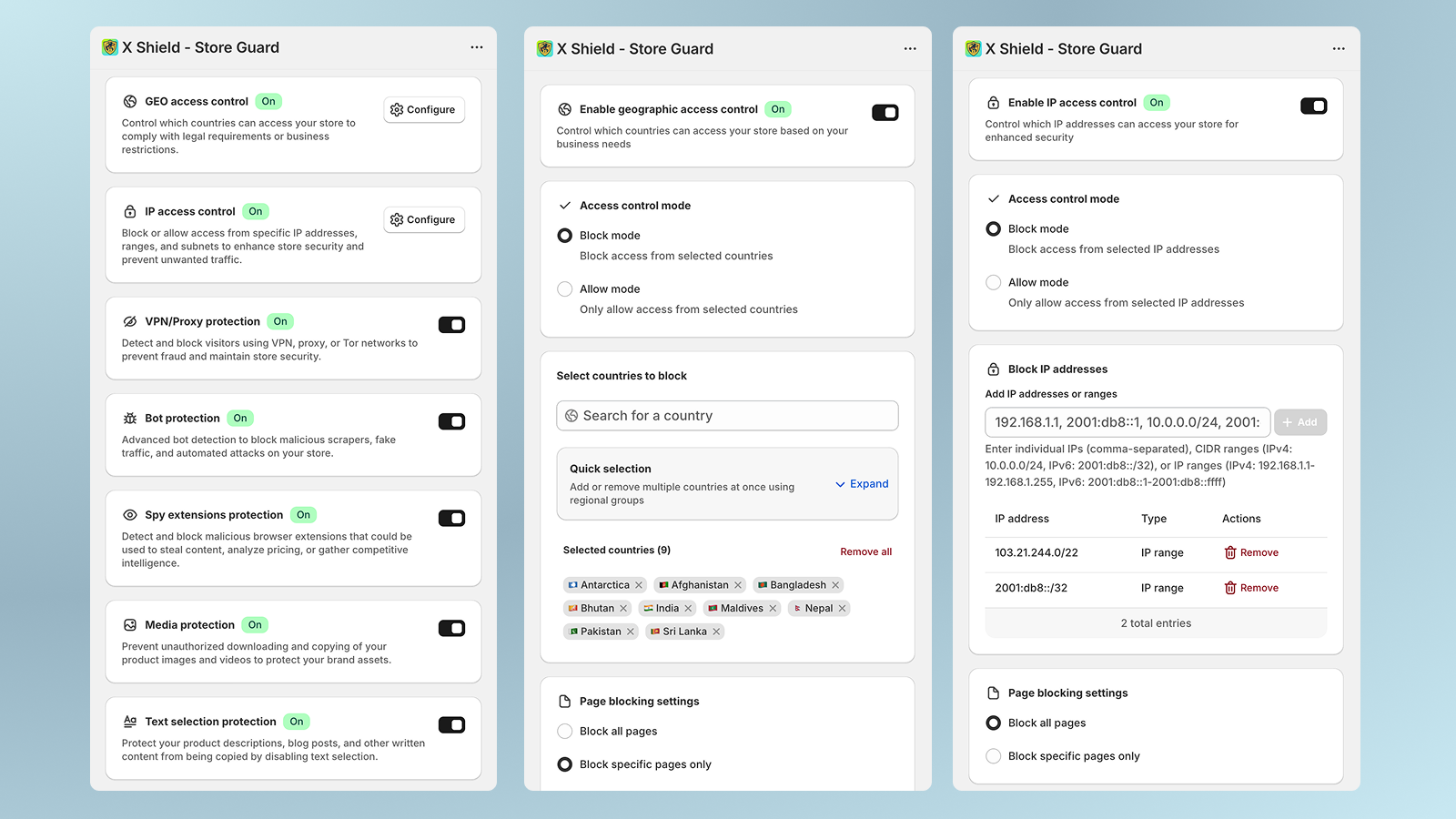Image resolution: width=1456 pixels, height=819 pixels.
Task: Click the IP access control lock icon
Action: click(x=130, y=211)
